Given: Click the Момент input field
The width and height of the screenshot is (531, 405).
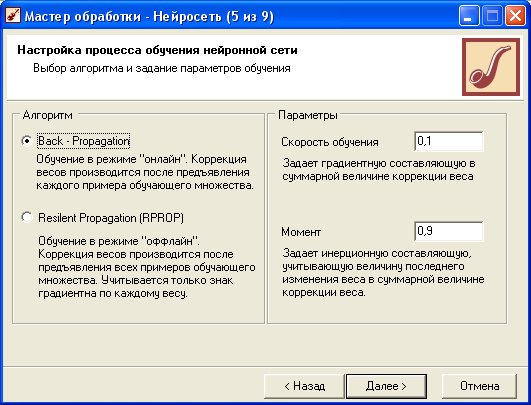Looking at the screenshot, I should click(x=449, y=231).
